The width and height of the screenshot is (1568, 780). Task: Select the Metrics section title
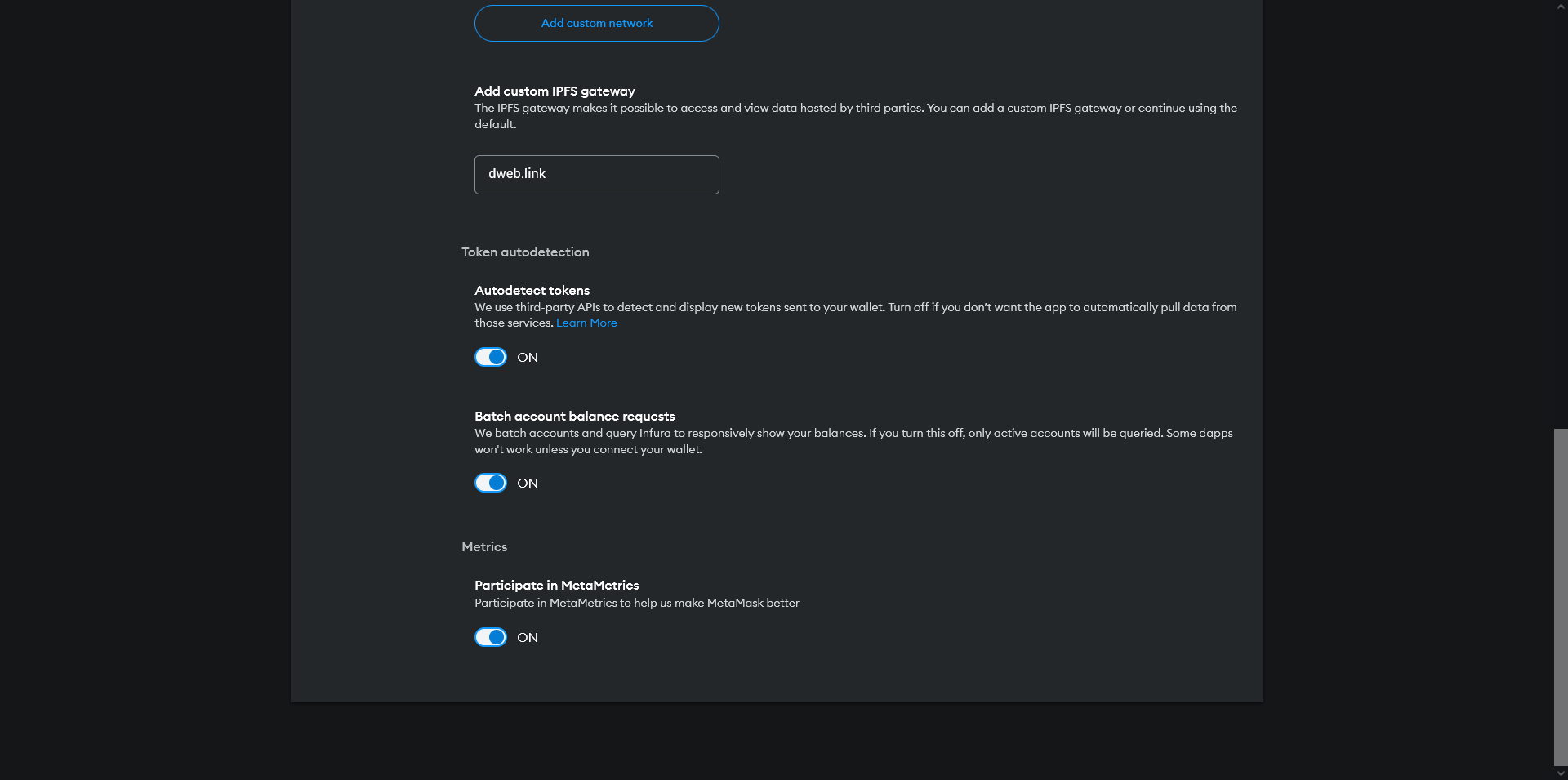484,547
